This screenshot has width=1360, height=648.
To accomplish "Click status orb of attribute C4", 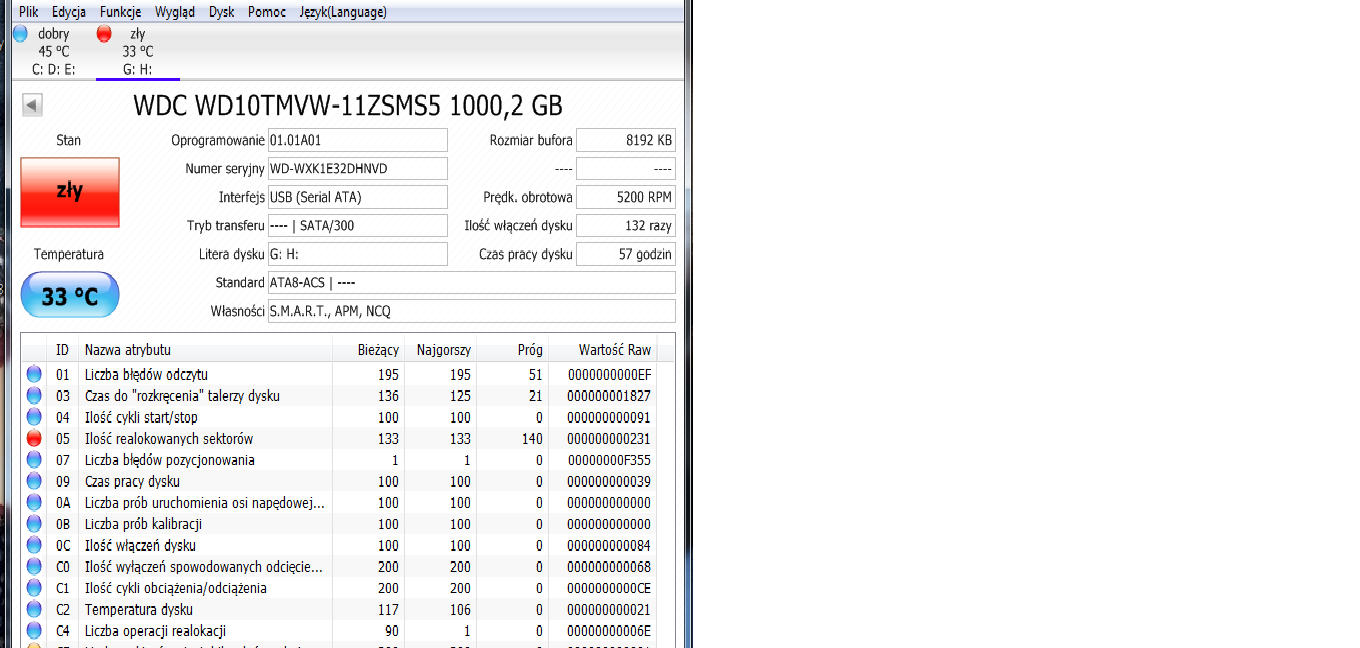I will pos(34,631).
